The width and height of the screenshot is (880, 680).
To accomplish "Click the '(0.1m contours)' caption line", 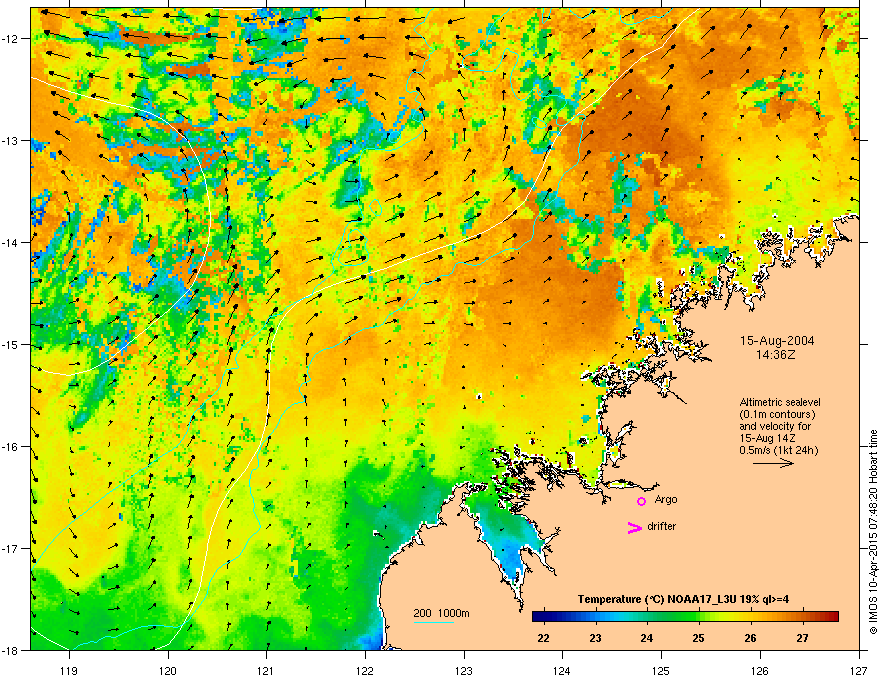I will (777, 415).
